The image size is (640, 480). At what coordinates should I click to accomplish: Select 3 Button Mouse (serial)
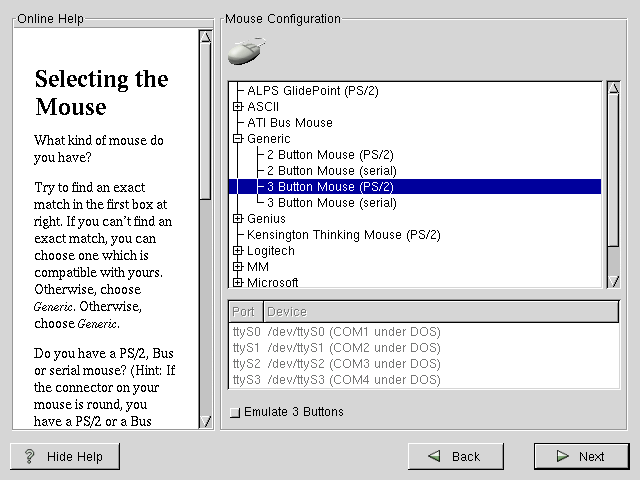(x=332, y=203)
